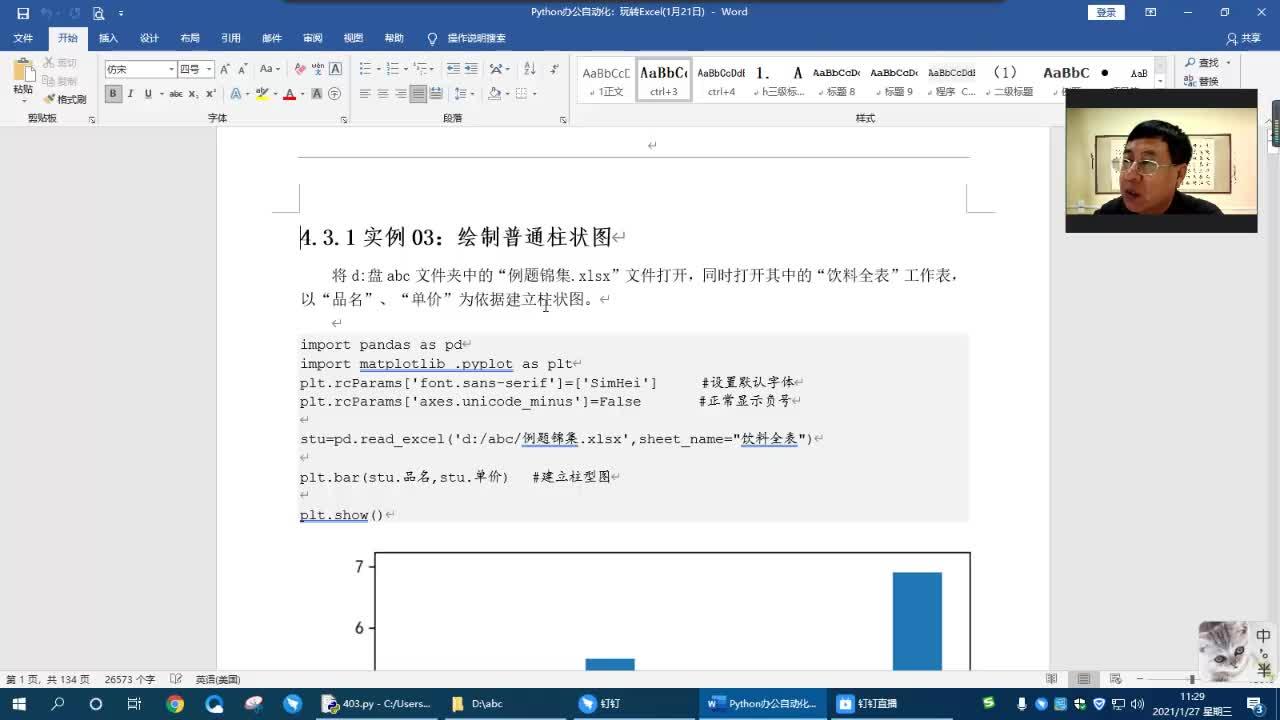The width and height of the screenshot is (1280, 720).
Task: Pick the red font color button
Action: (x=289, y=94)
